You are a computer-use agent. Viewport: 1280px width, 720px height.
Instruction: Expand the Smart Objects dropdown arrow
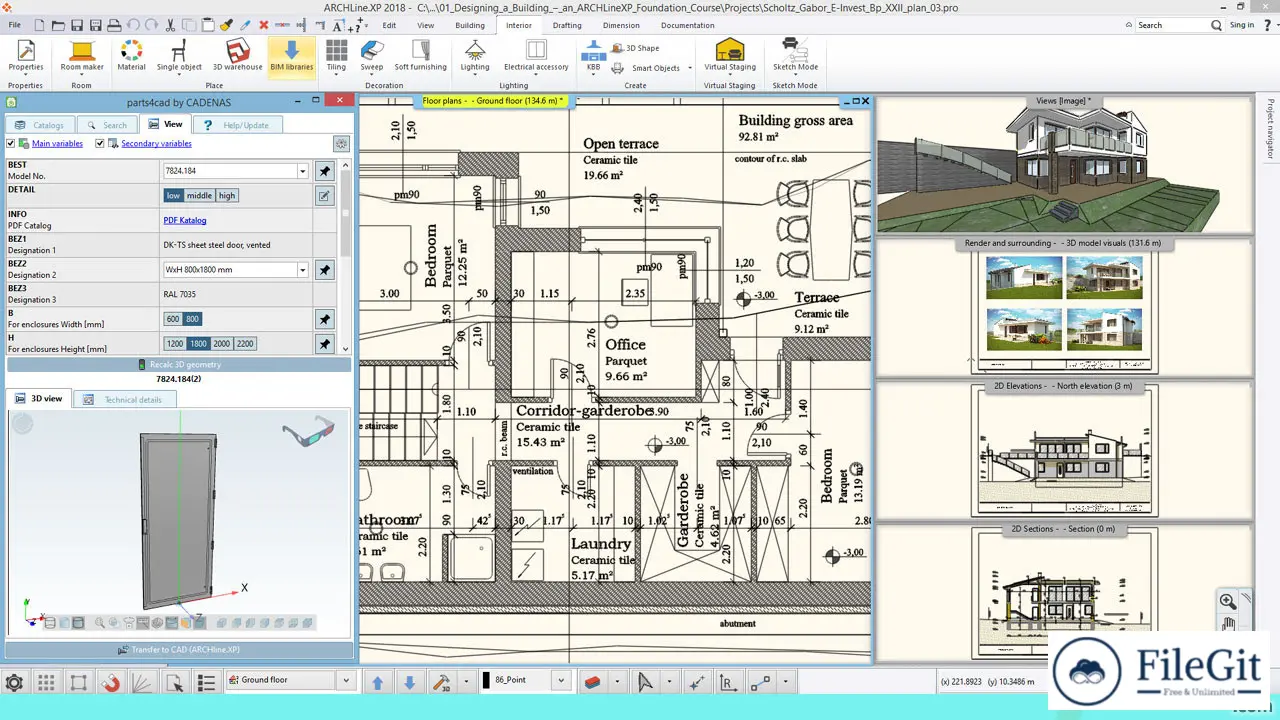point(689,69)
